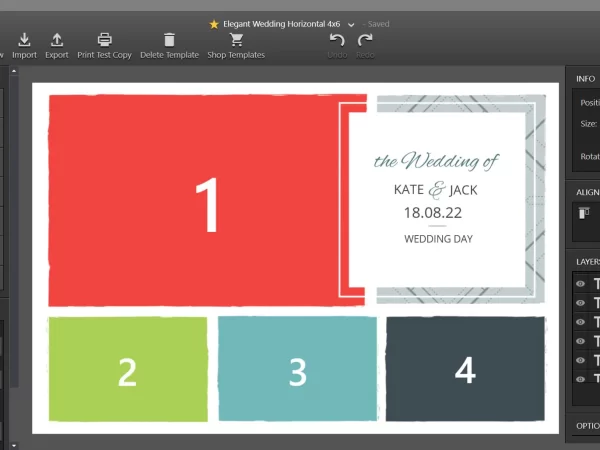Expand the Options panel header

point(586,425)
